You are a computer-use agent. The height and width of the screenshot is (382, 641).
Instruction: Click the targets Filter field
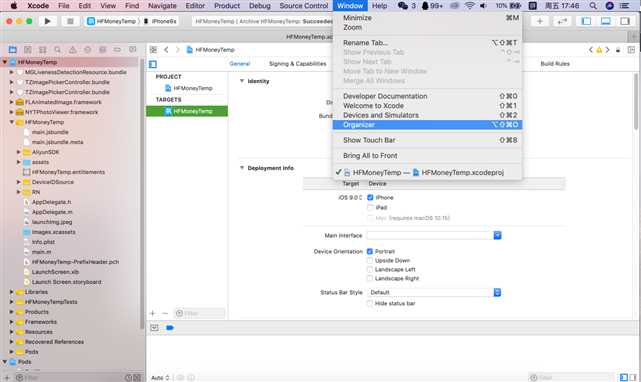click(x=199, y=314)
